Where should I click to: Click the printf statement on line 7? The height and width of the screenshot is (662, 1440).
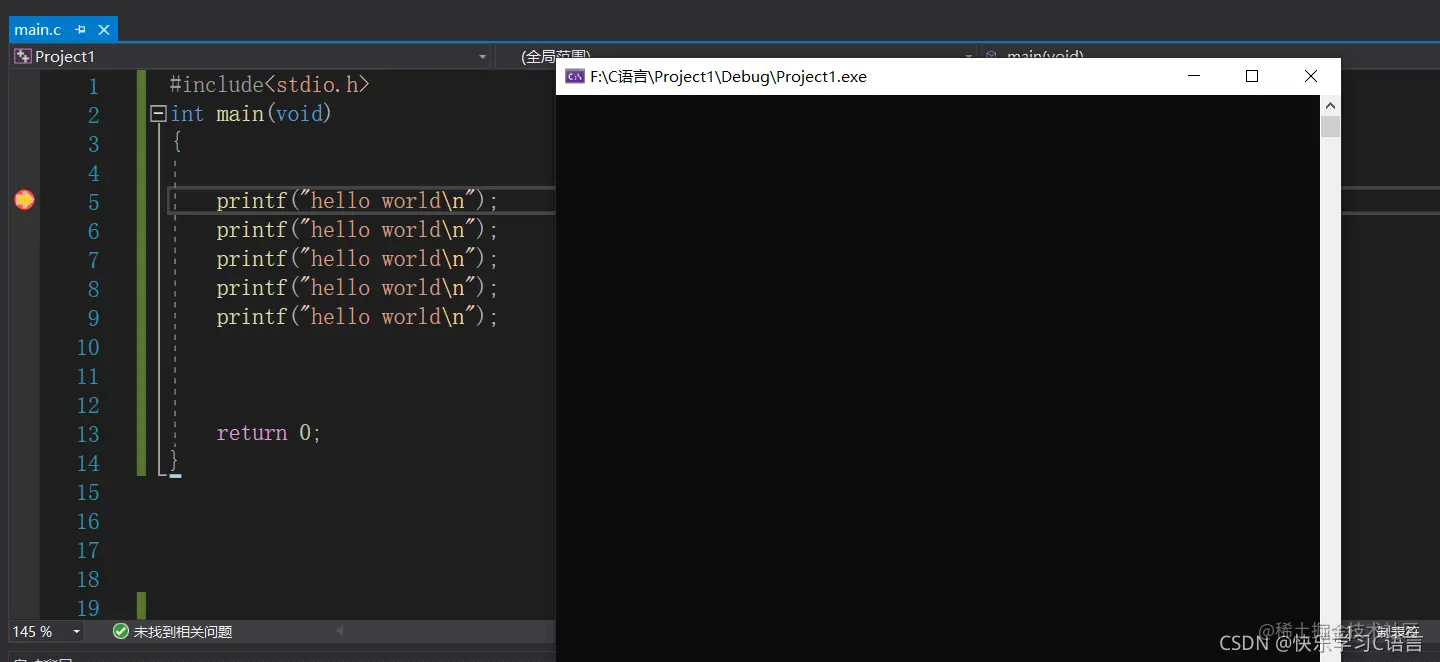point(357,259)
